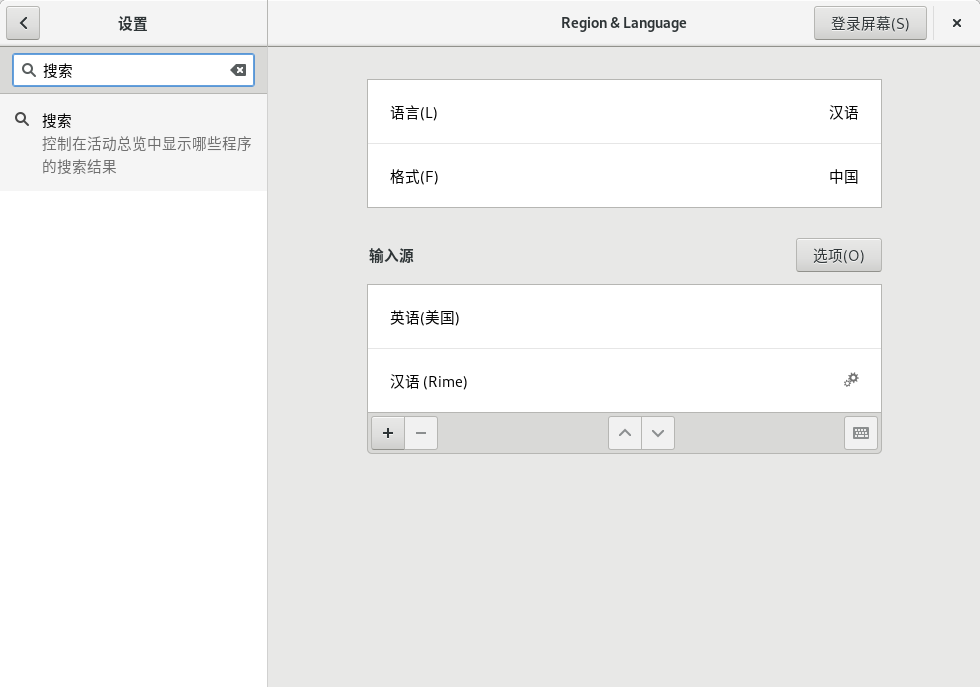This screenshot has height=687, width=980.
Task: Open input source 选项(O) options
Action: click(838, 255)
